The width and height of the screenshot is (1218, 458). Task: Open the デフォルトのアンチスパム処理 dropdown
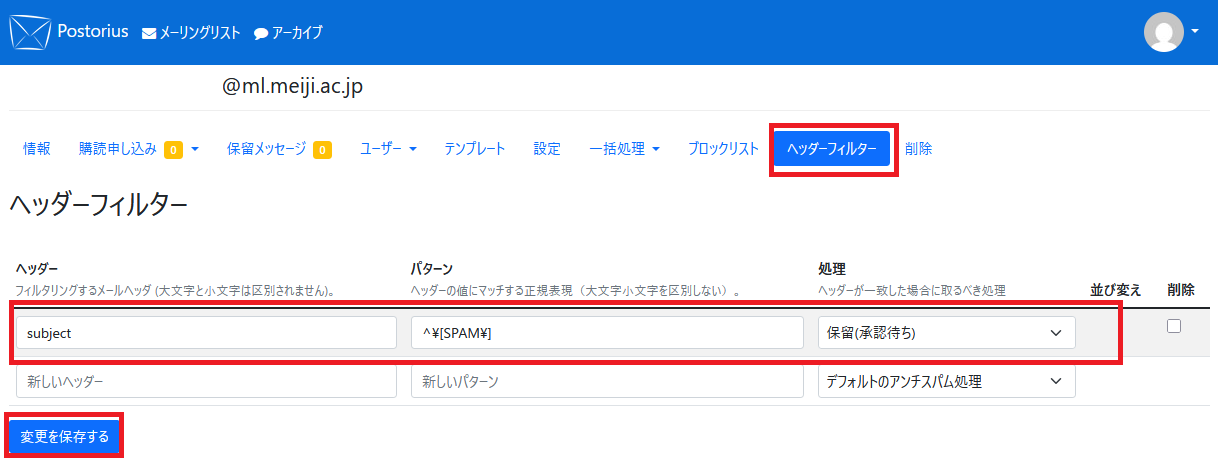[x=946, y=381]
